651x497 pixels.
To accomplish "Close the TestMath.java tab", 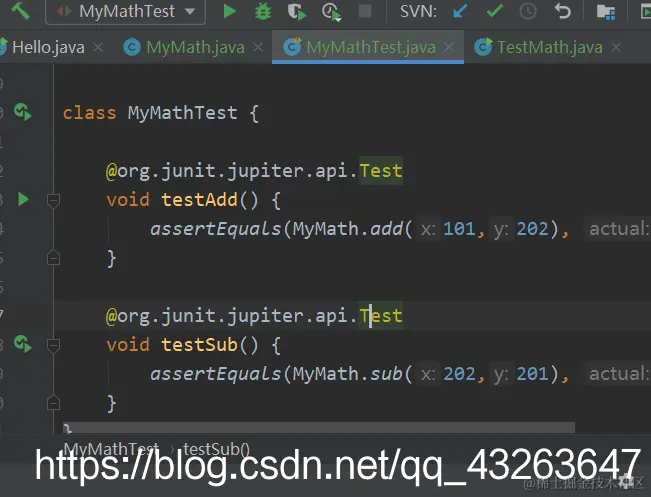I will tap(617, 47).
